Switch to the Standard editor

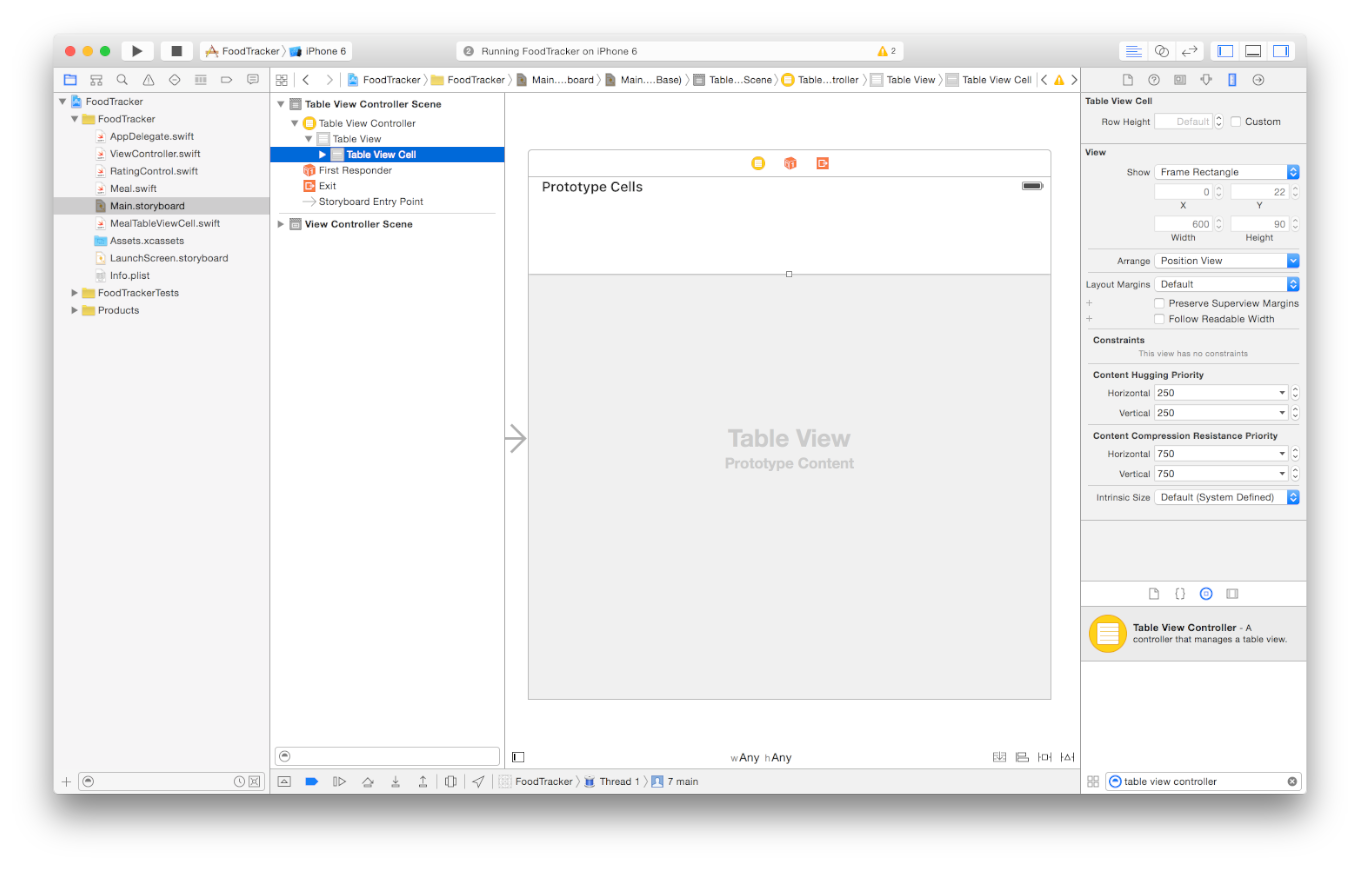point(1133,51)
